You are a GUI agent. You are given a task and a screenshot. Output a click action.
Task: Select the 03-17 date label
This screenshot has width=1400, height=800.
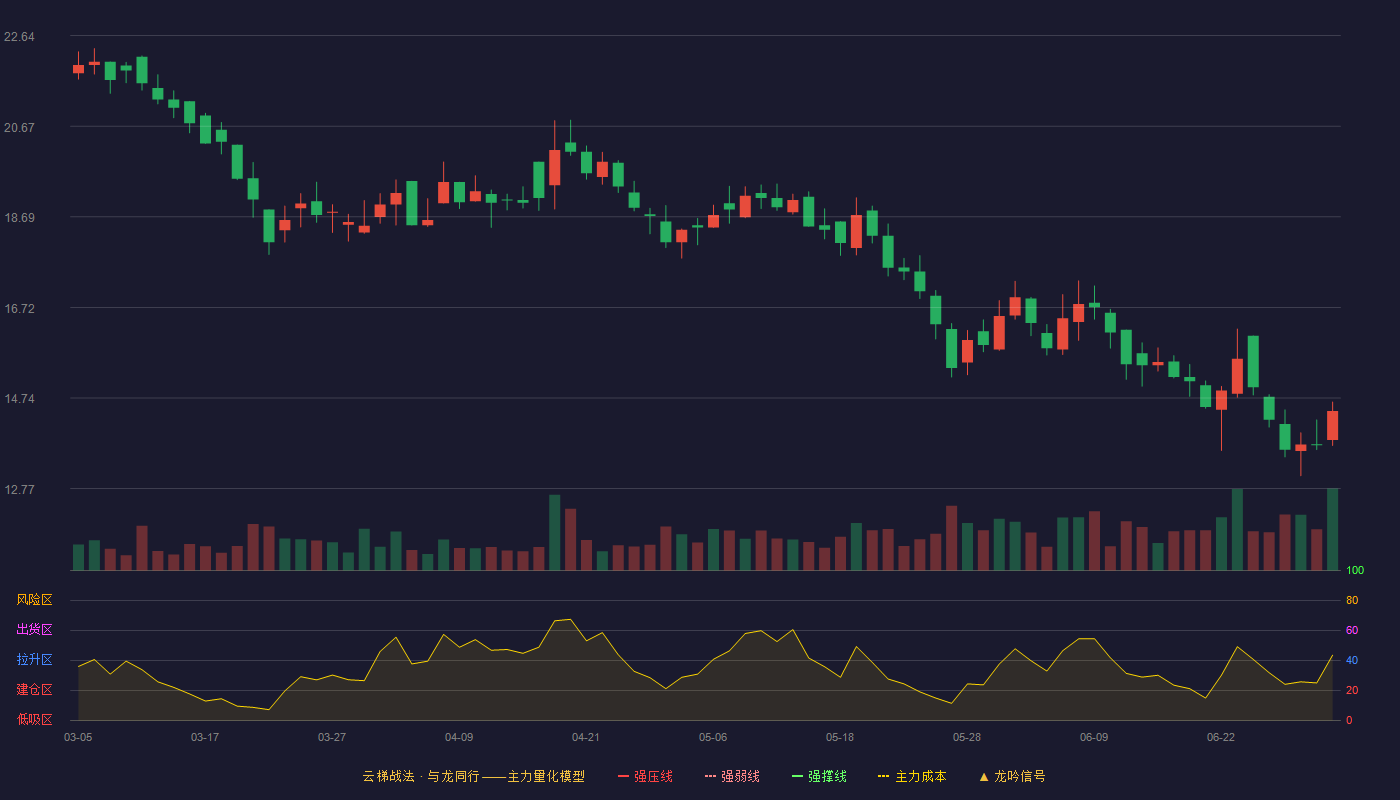[x=205, y=737]
